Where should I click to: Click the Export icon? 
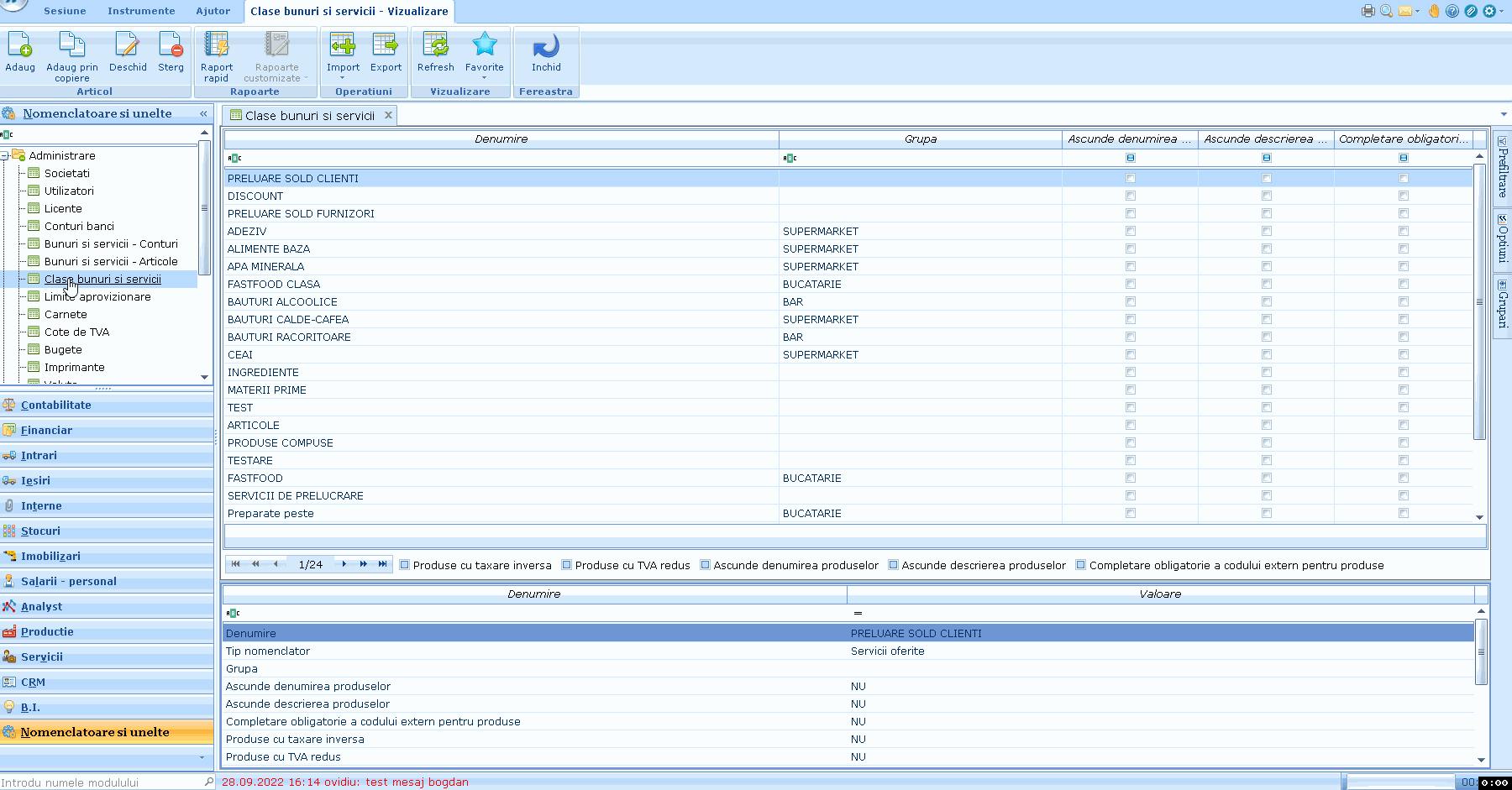[386, 44]
